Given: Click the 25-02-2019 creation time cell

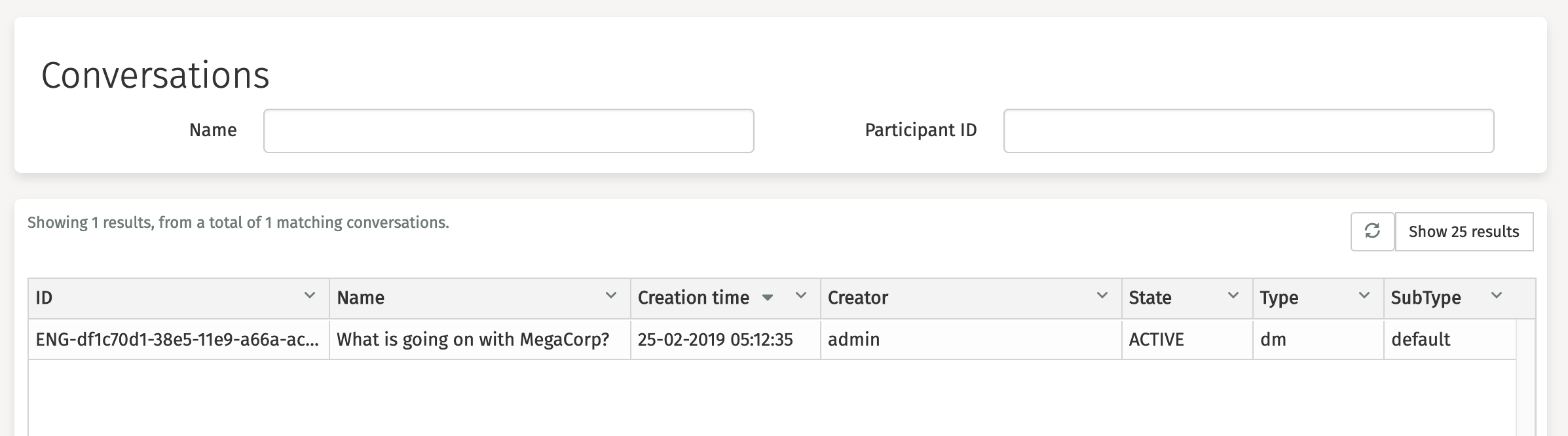Looking at the screenshot, I should [x=715, y=339].
